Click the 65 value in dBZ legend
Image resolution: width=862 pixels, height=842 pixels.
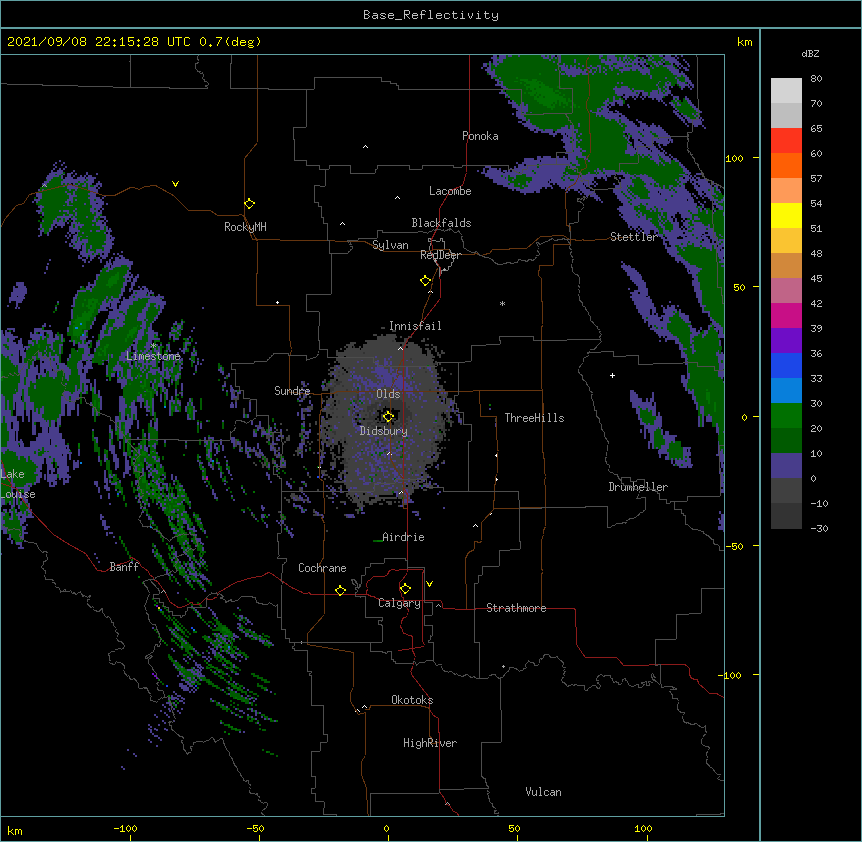[x=816, y=129]
